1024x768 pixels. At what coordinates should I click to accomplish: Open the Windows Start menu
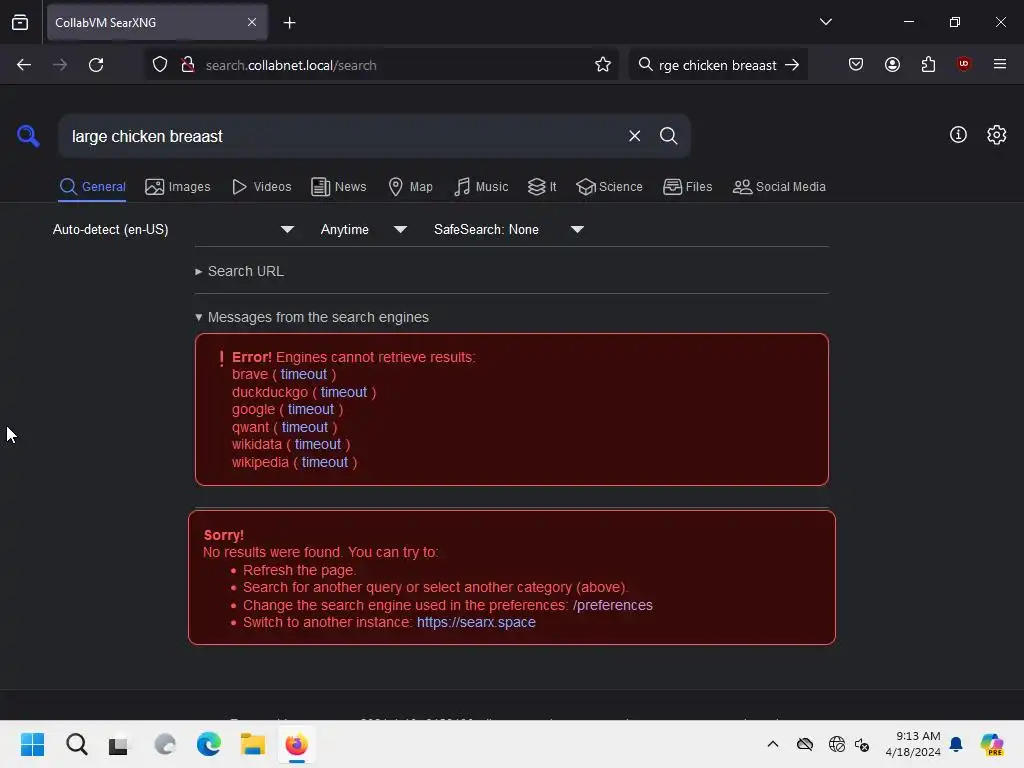pyautogui.click(x=32, y=744)
